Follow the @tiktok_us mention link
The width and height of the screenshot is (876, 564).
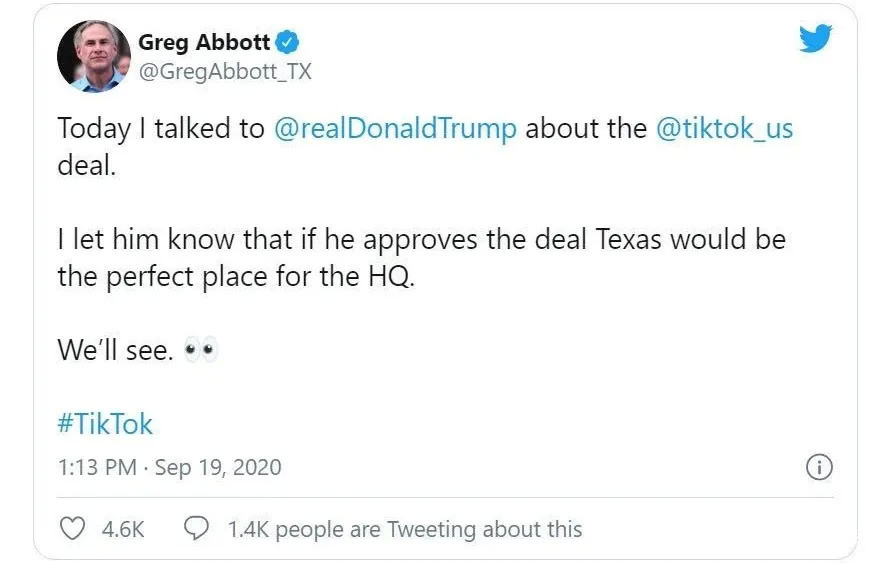(x=724, y=130)
